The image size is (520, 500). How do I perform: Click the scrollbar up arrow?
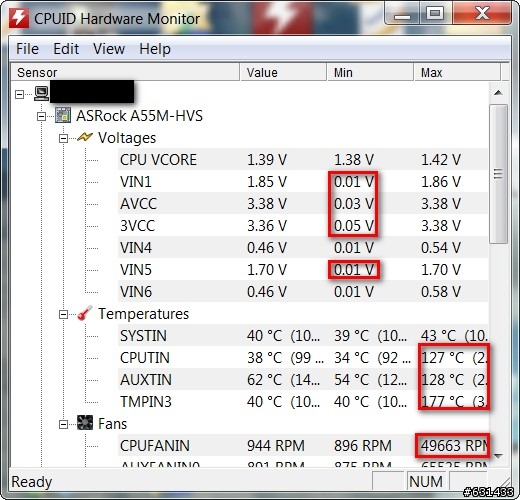[x=498, y=93]
